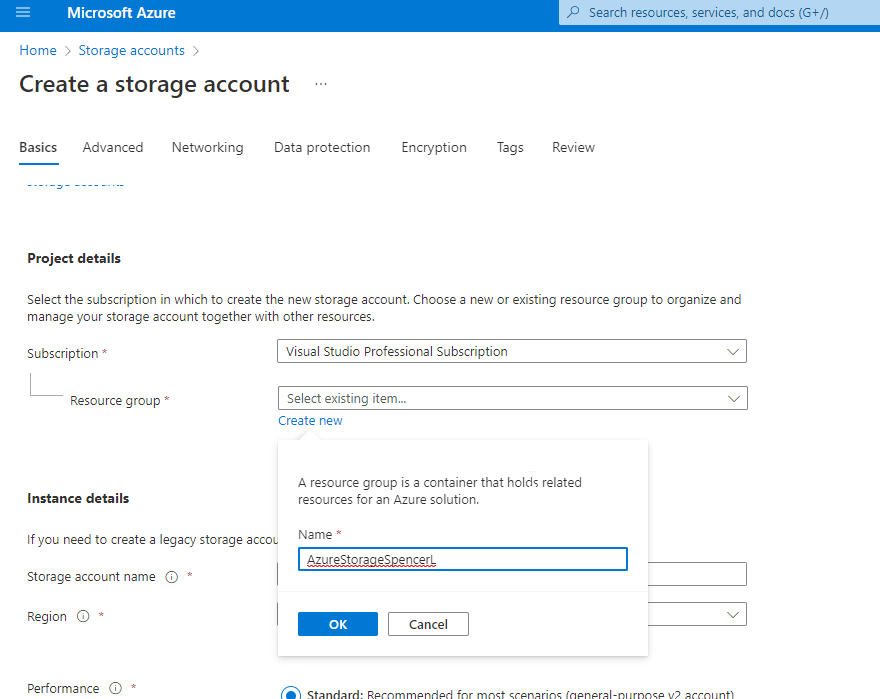Jump to the Review tab
This screenshot has width=880, height=699.
coord(573,147)
